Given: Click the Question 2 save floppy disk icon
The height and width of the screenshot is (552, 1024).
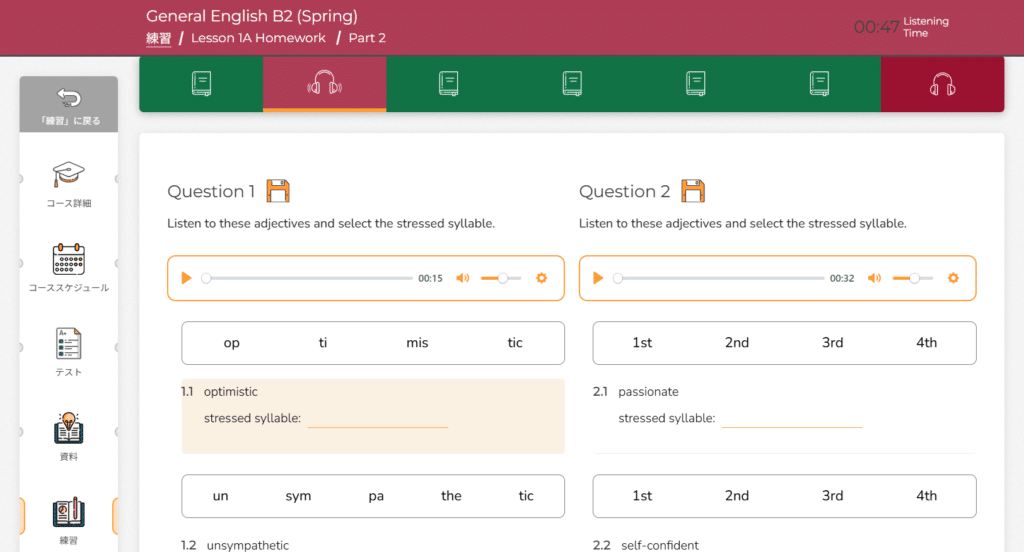Looking at the screenshot, I should [693, 191].
